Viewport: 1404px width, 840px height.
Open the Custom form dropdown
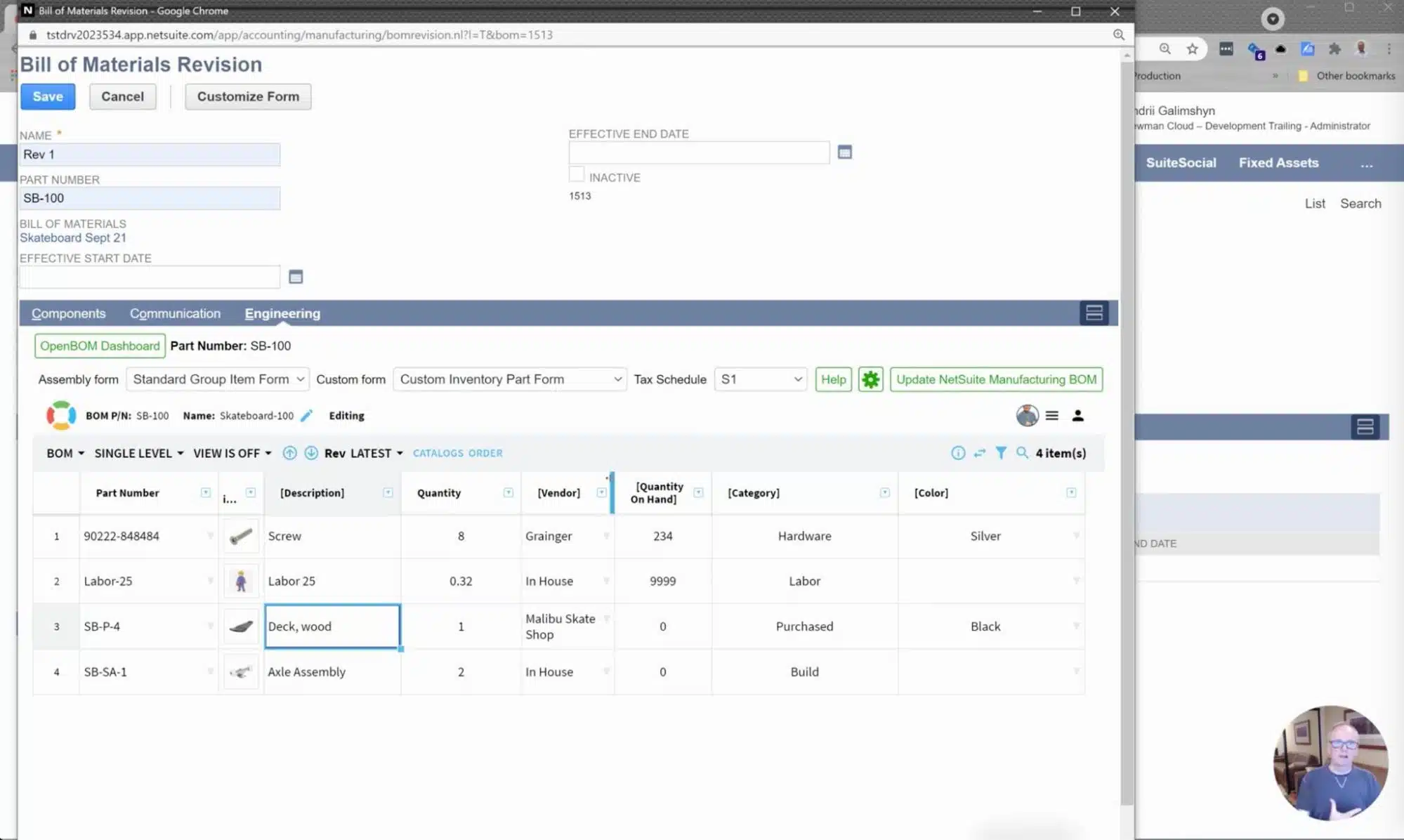pos(509,379)
